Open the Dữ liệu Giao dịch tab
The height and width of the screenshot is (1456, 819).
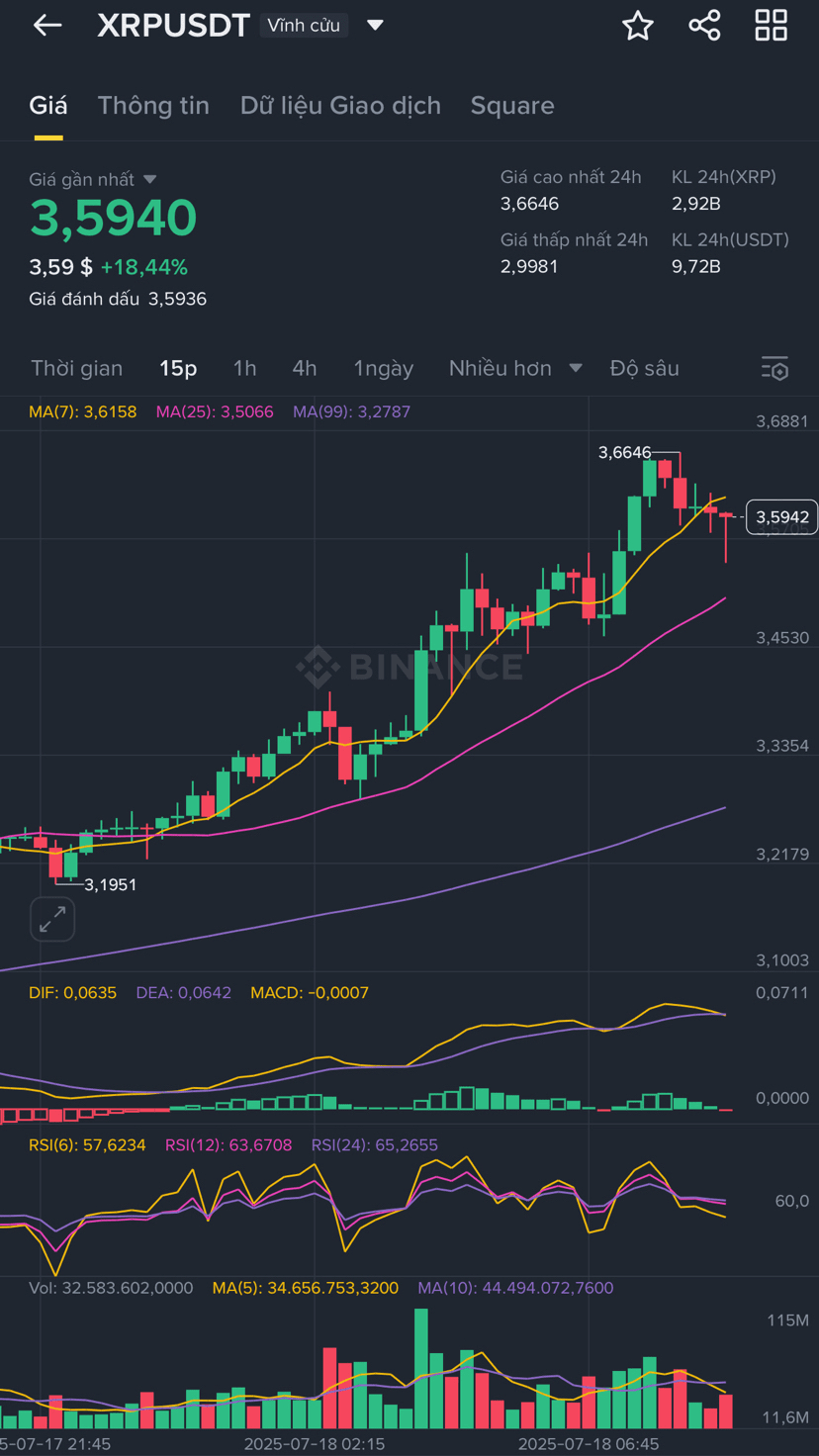pos(340,106)
